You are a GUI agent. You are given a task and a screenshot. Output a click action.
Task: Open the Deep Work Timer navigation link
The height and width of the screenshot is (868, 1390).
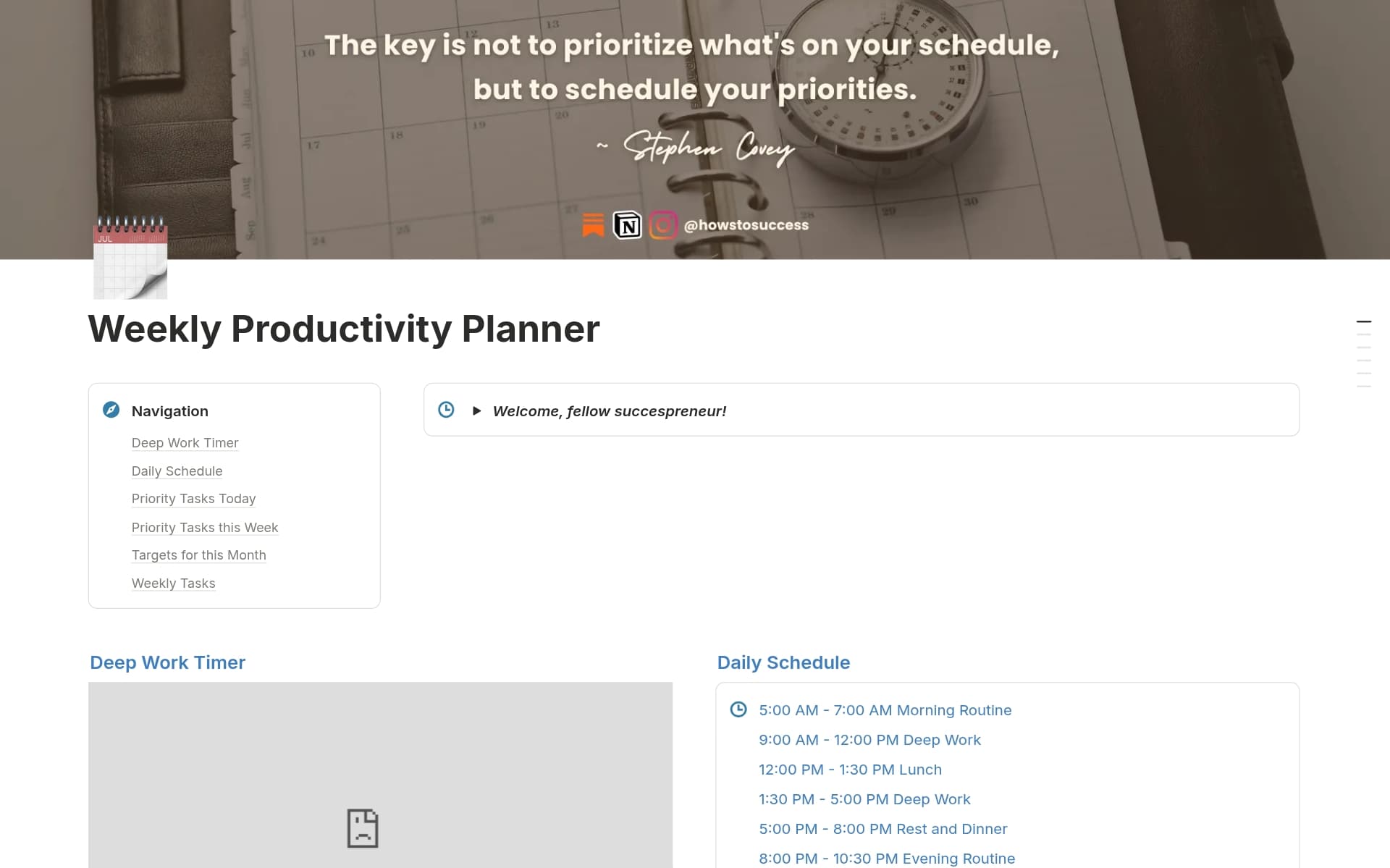185,443
